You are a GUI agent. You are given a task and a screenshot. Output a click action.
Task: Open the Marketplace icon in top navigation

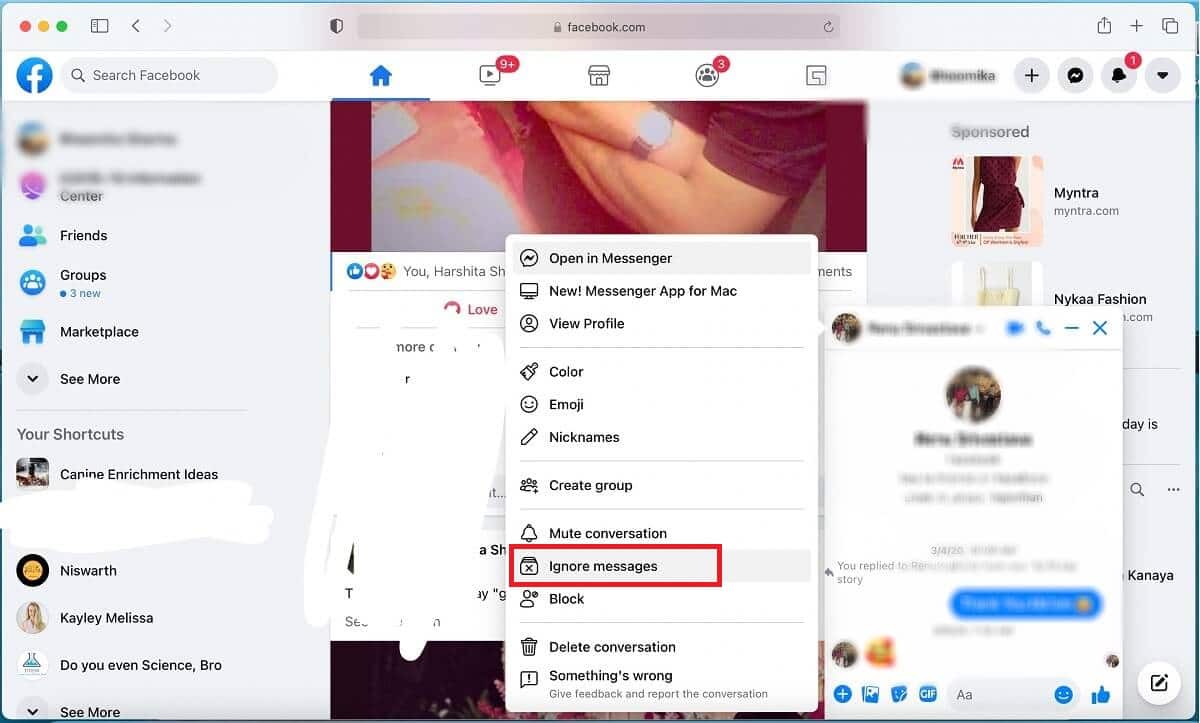click(598, 75)
